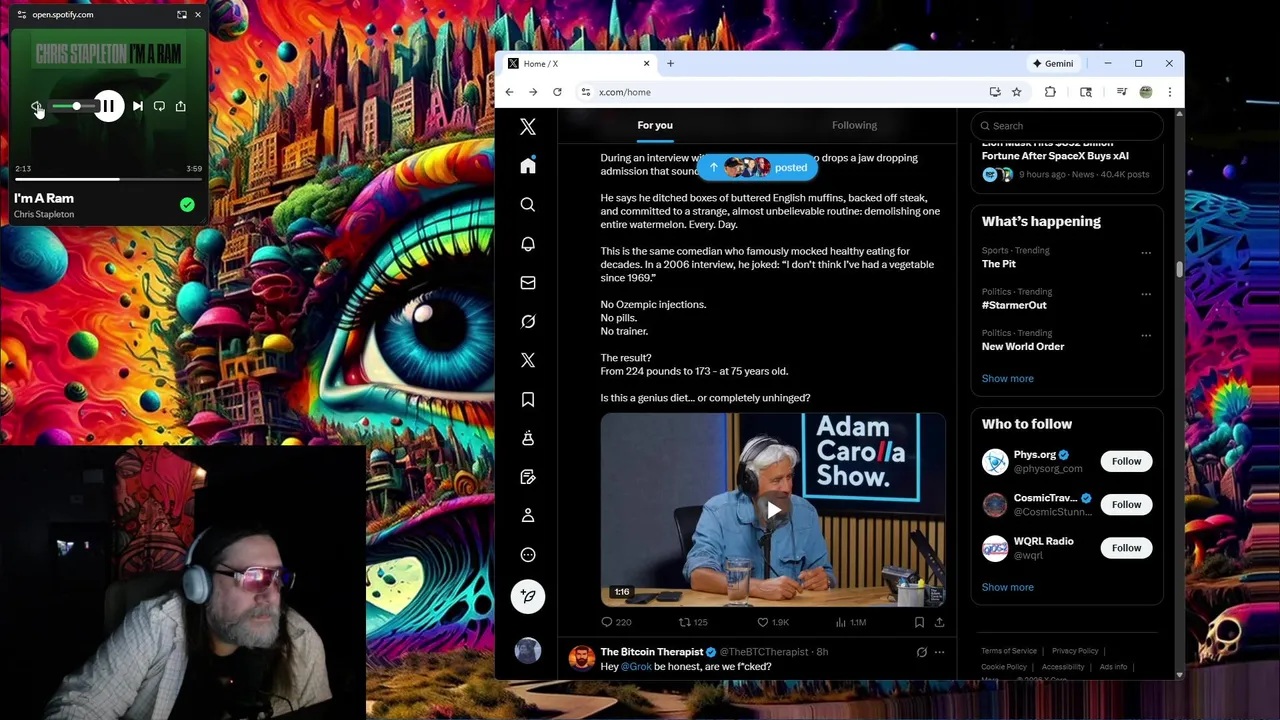Screen dimensions: 1280x720
Task: Select the Home / X browser tab
Action: pyautogui.click(x=578, y=64)
